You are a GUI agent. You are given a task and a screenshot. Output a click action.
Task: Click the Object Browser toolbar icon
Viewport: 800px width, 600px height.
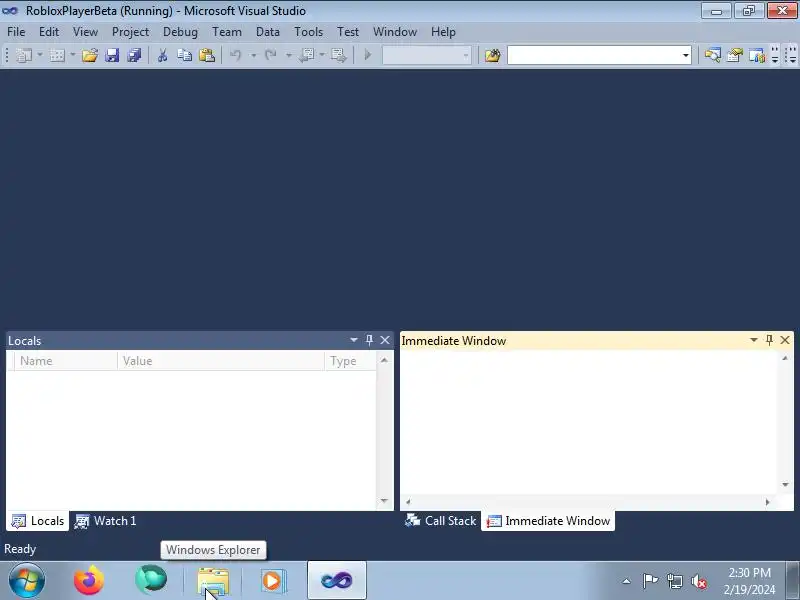757,55
